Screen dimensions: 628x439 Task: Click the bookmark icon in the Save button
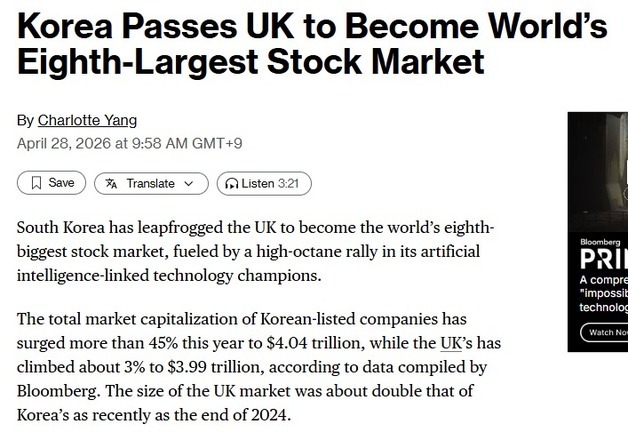click(36, 183)
